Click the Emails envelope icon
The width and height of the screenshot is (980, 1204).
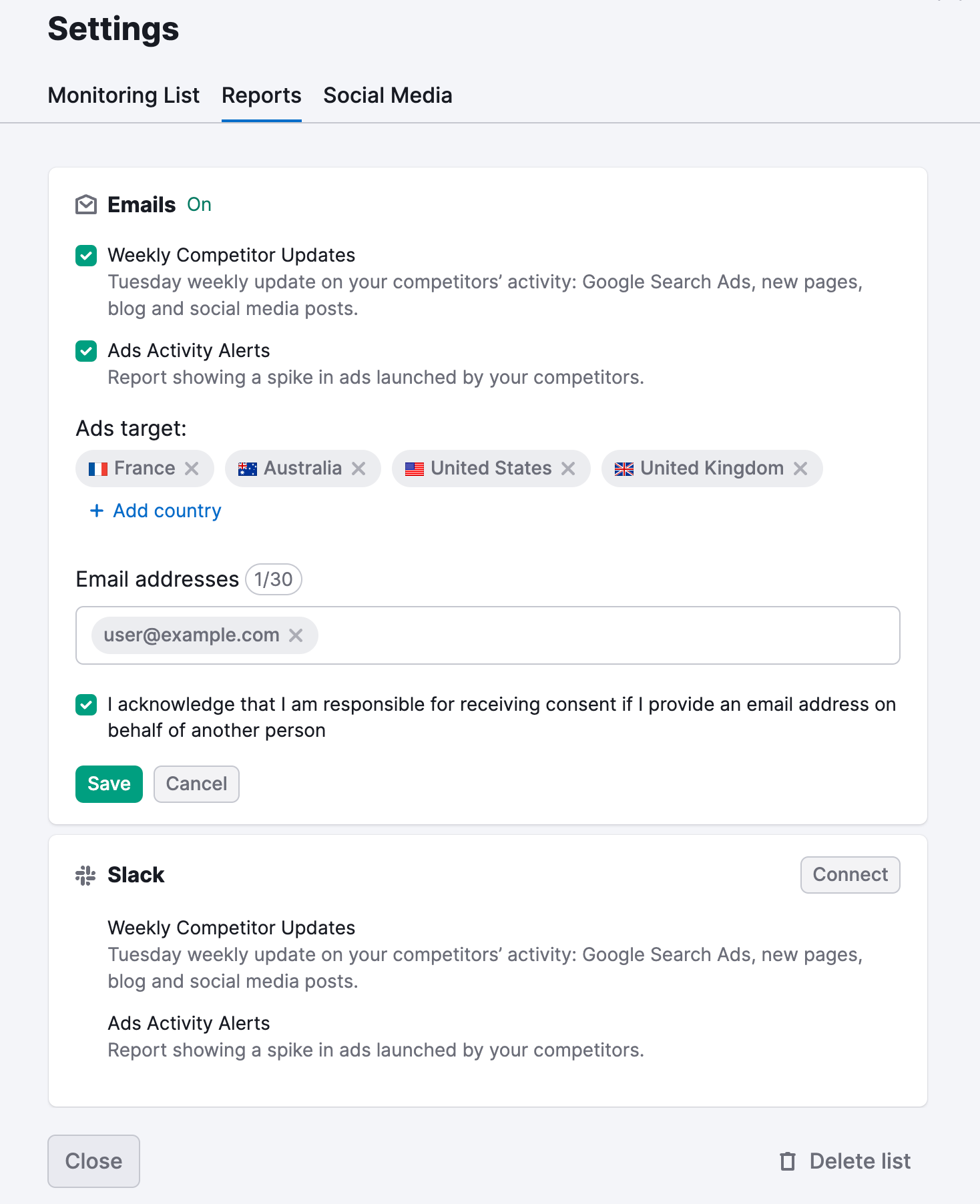pos(86,205)
